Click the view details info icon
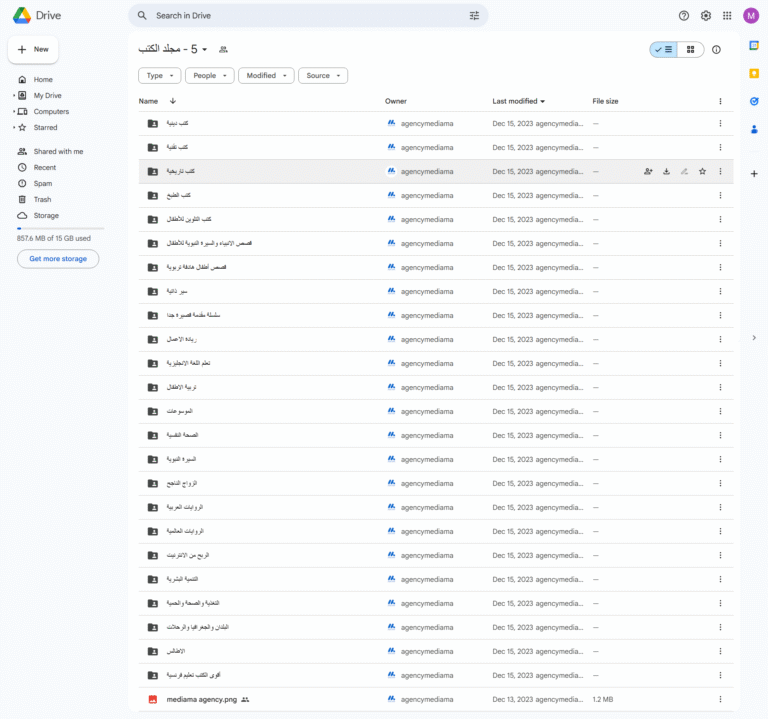The height and width of the screenshot is (719, 768). (716, 49)
